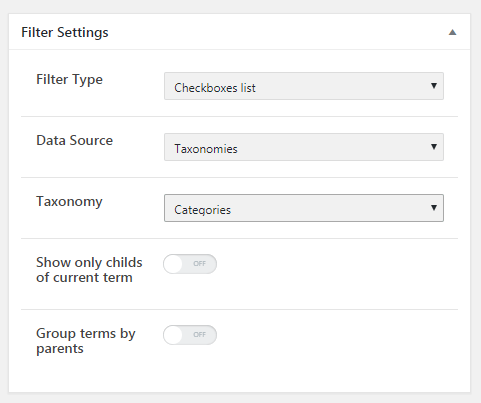Open the Taxonomies Data Source dropdown
481x403 pixels.
304,147
